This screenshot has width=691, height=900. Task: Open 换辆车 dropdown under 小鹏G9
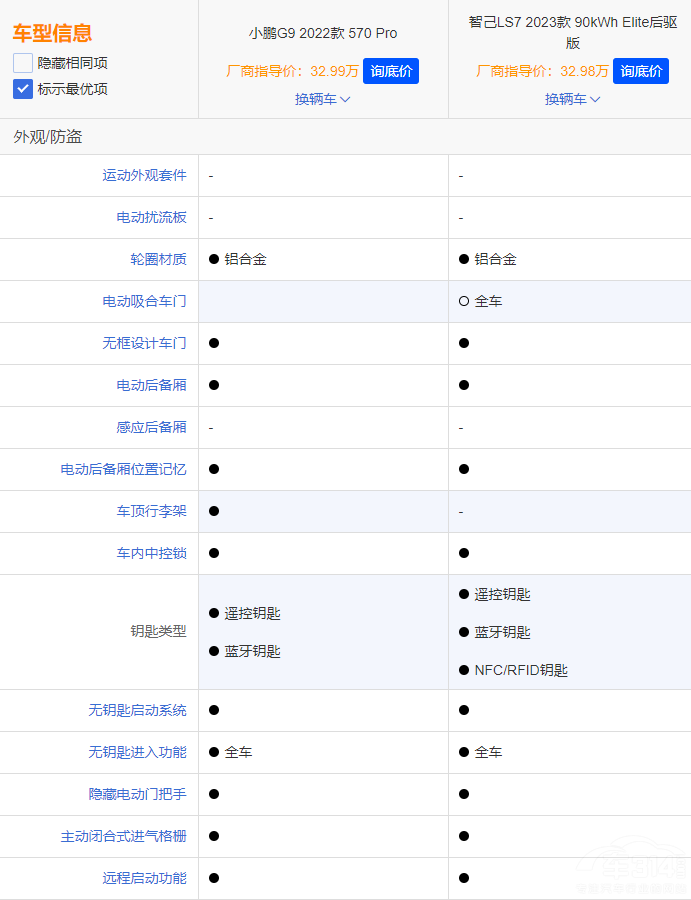[x=322, y=99]
